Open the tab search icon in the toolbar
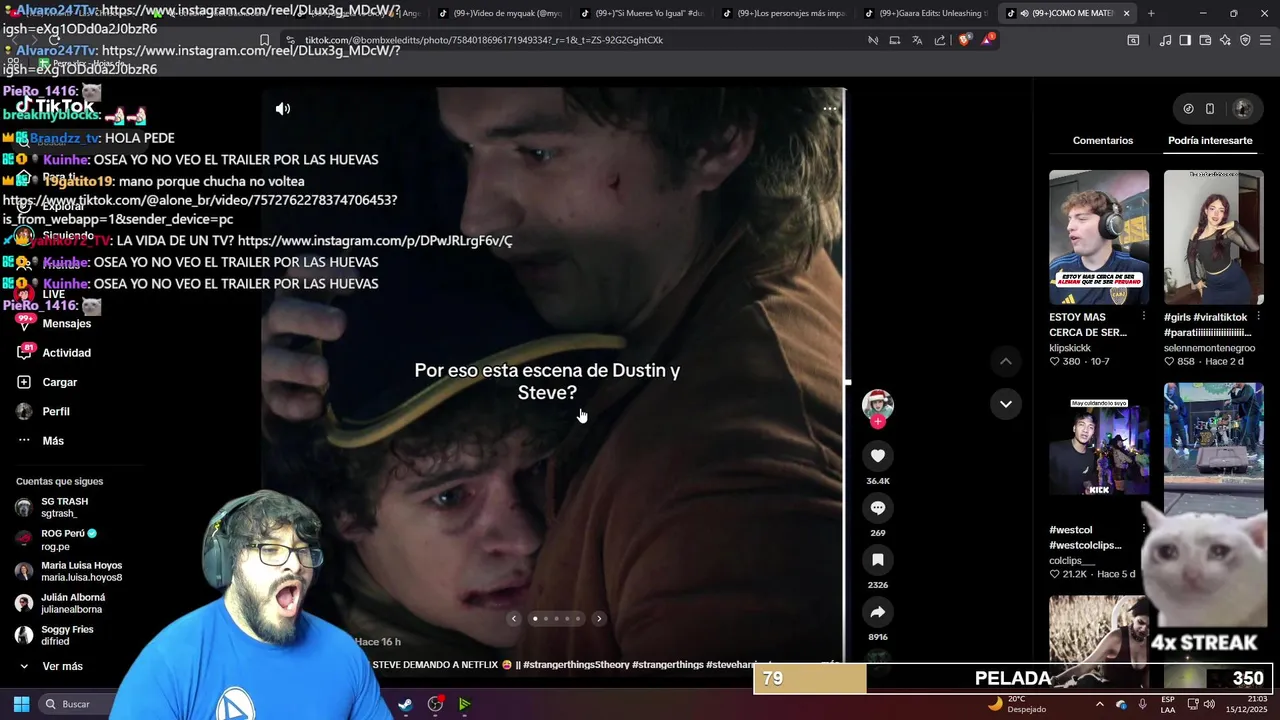The height and width of the screenshot is (720, 1280). point(1133,40)
